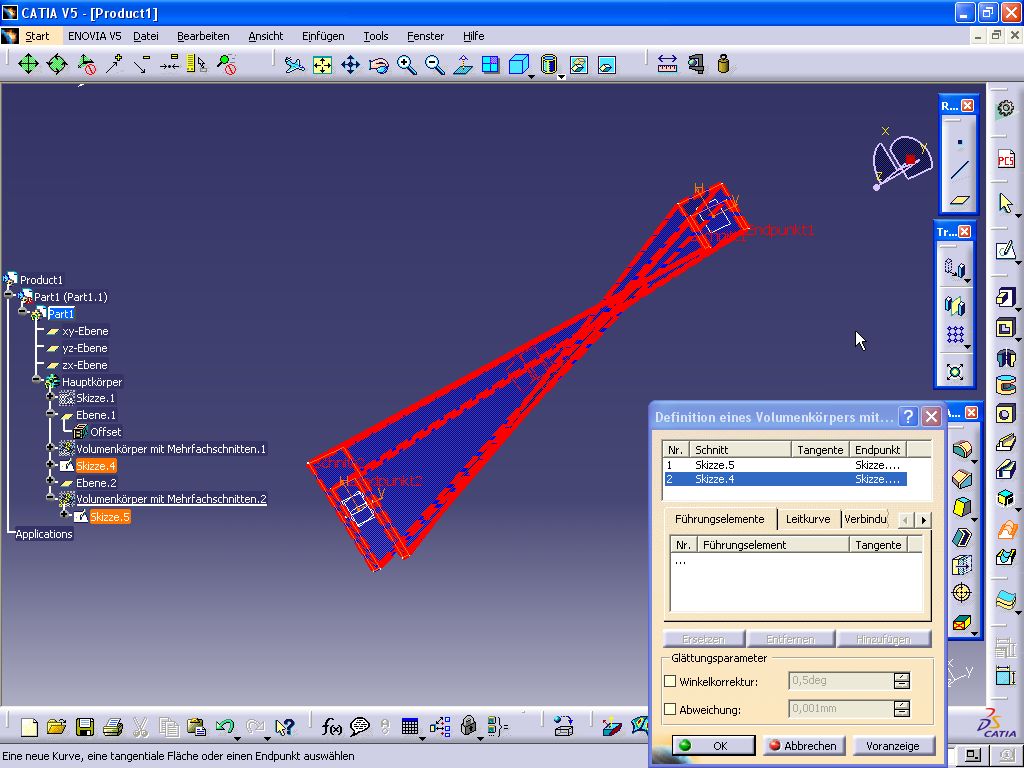Switch to the Leitkurve tab
1024x768 pixels.
pyautogui.click(x=808, y=519)
